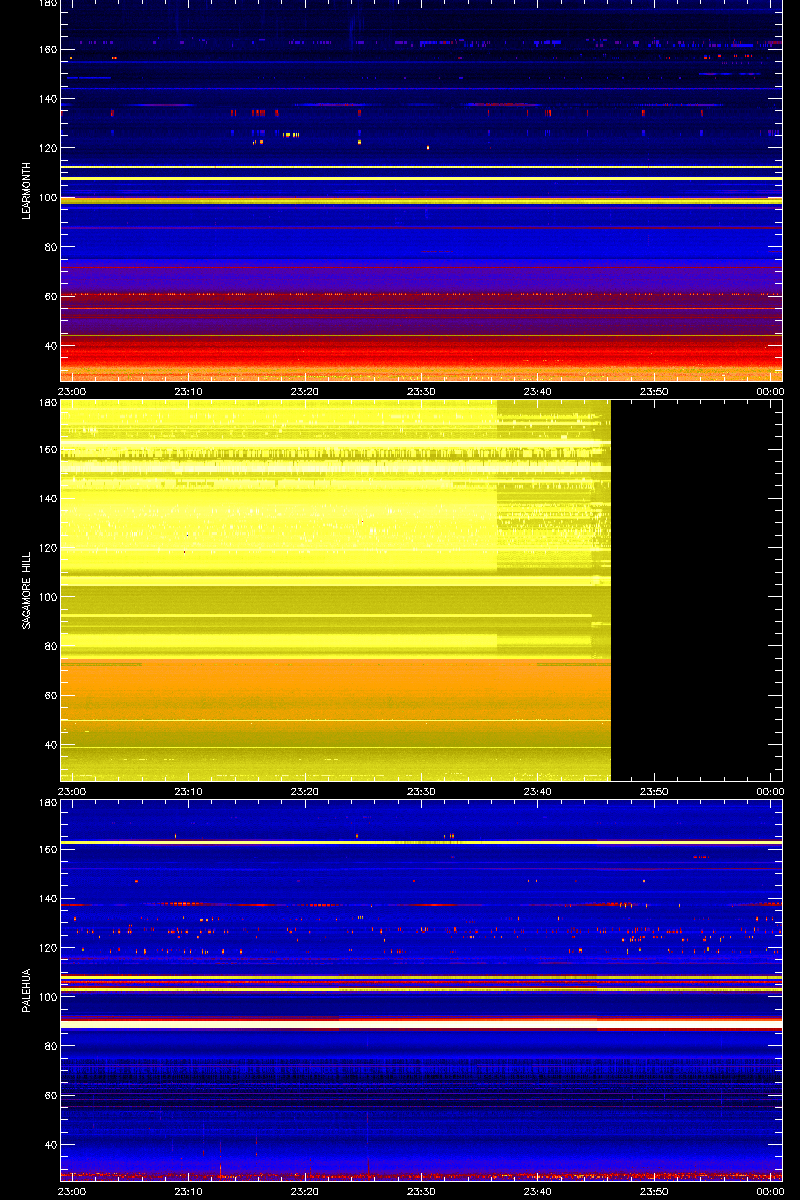
Task: Pick the 23:00 tick under Sagamore Hill spectrogram
Action: coord(73,792)
